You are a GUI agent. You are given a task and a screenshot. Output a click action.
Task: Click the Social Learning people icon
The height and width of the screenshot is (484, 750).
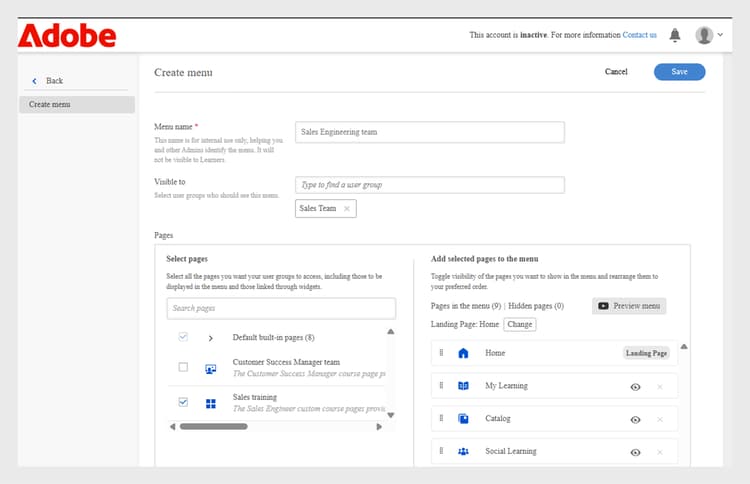pos(463,452)
